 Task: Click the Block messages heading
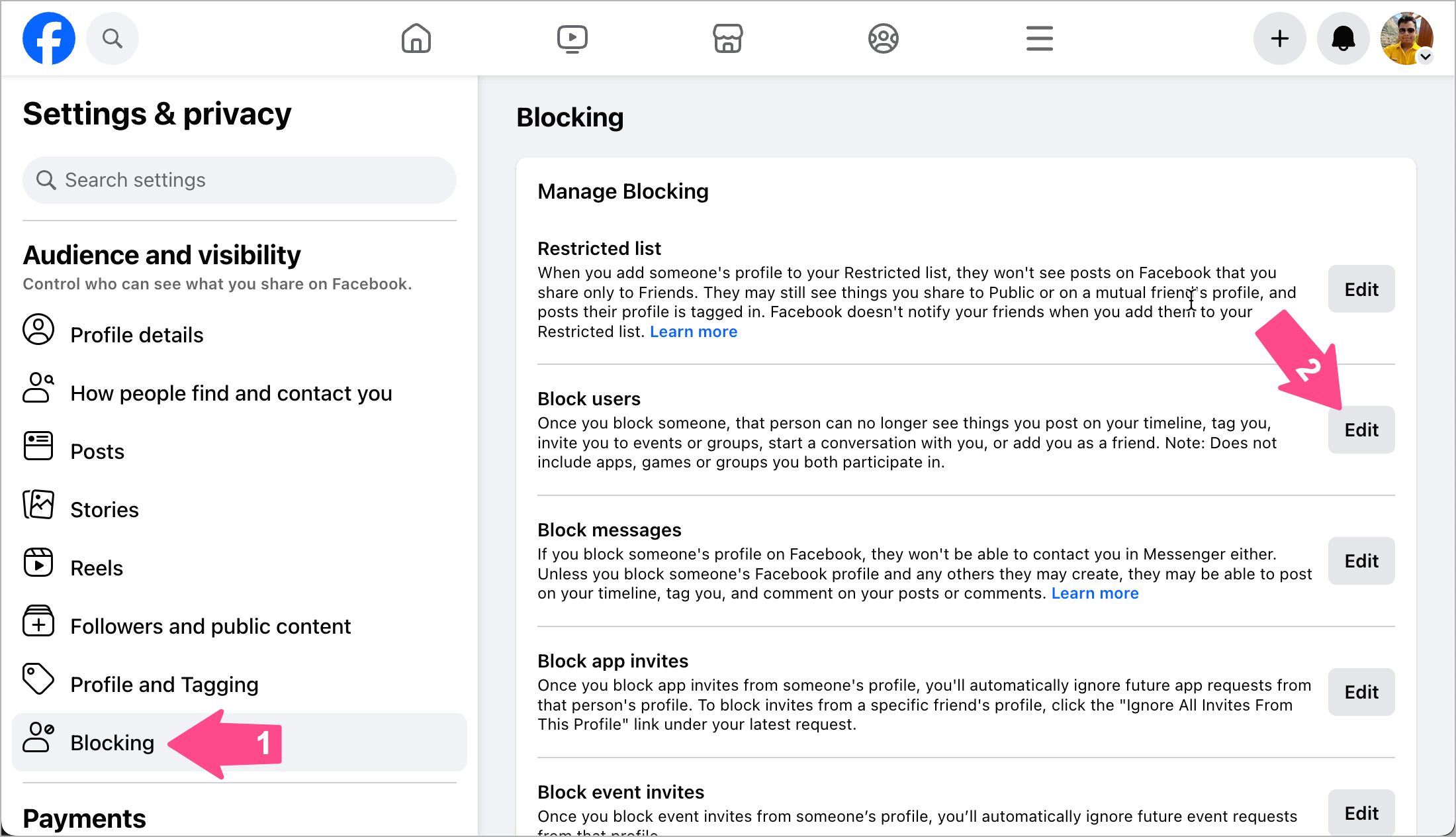click(x=609, y=530)
